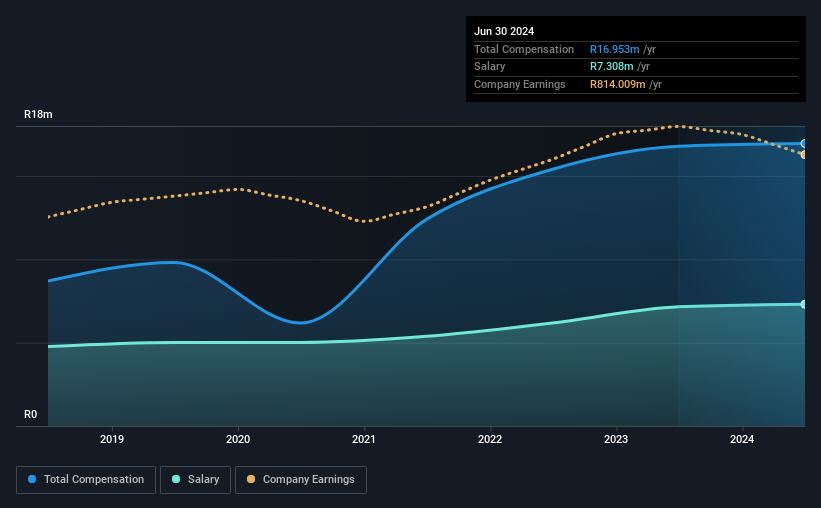
Task: Click the R814.009m company earnings value
Action: click(618, 84)
